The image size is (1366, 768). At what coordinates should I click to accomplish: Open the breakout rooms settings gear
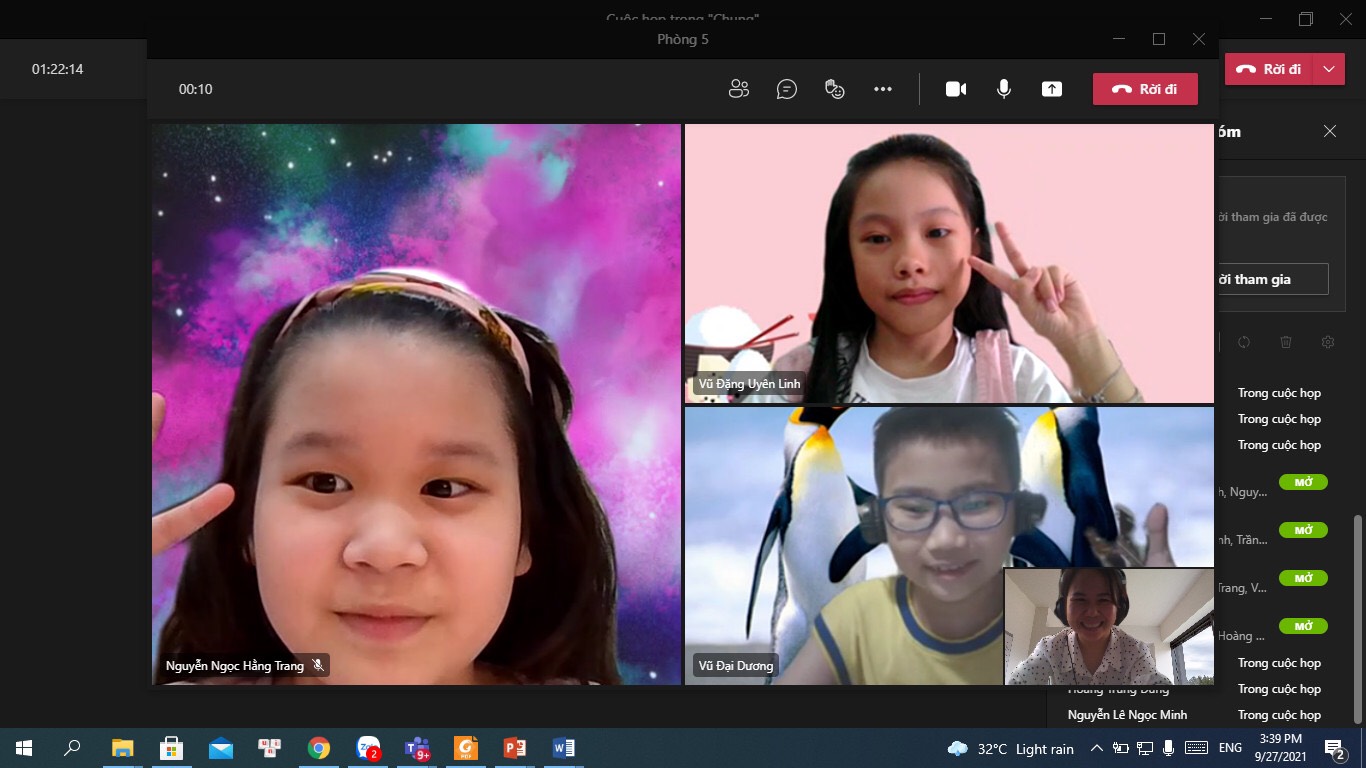pos(1328,342)
